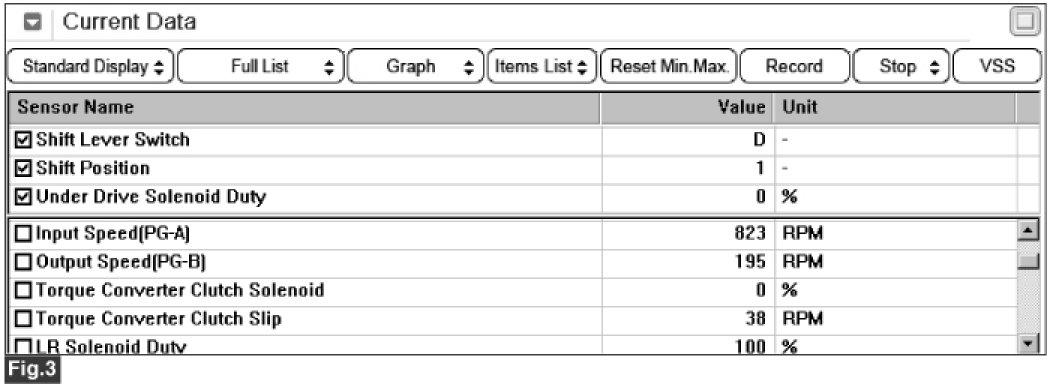Check Torque Converter Clutch Slip checkbox
This screenshot has width=1050, height=387.
coord(23,319)
